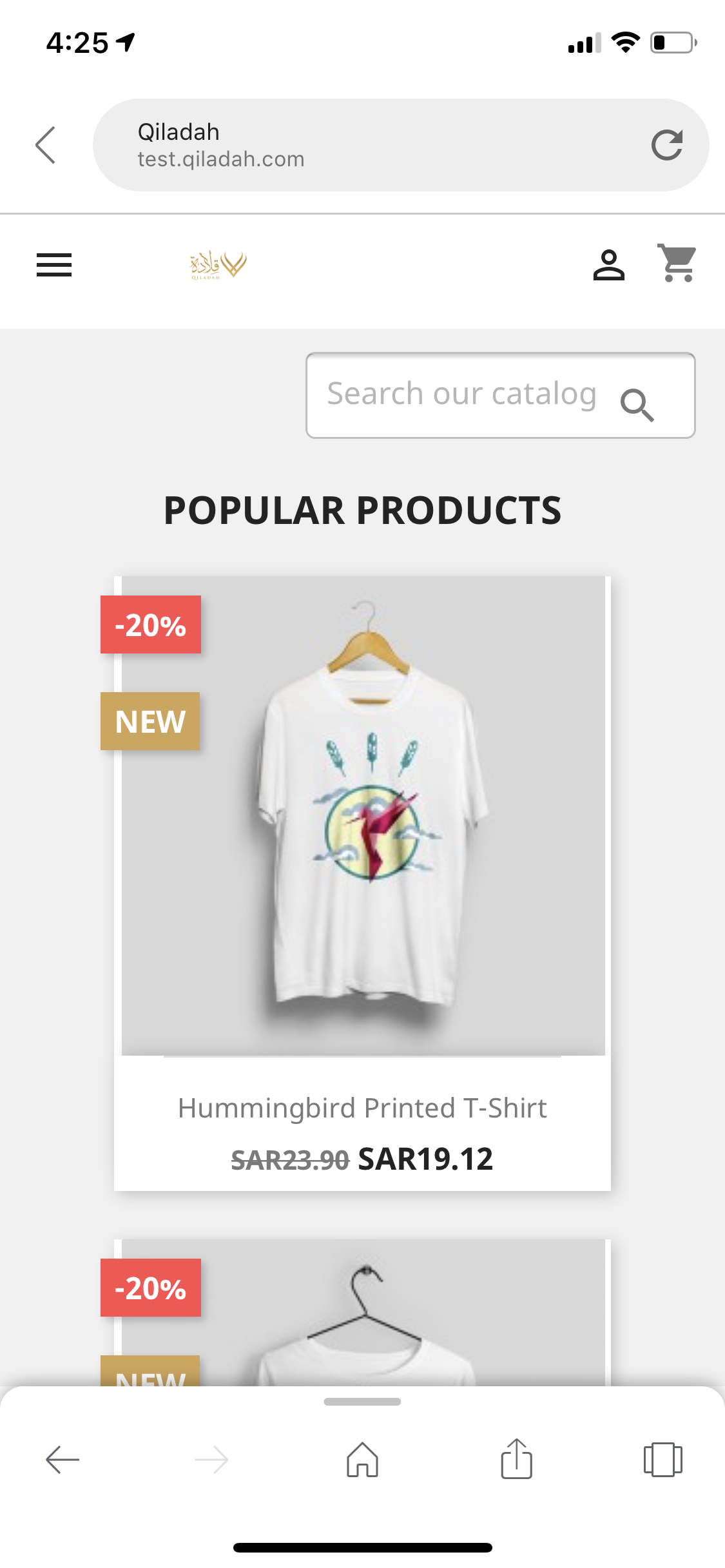Open the hamburger menu
The width and height of the screenshot is (725, 1568).
click(x=54, y=265)
